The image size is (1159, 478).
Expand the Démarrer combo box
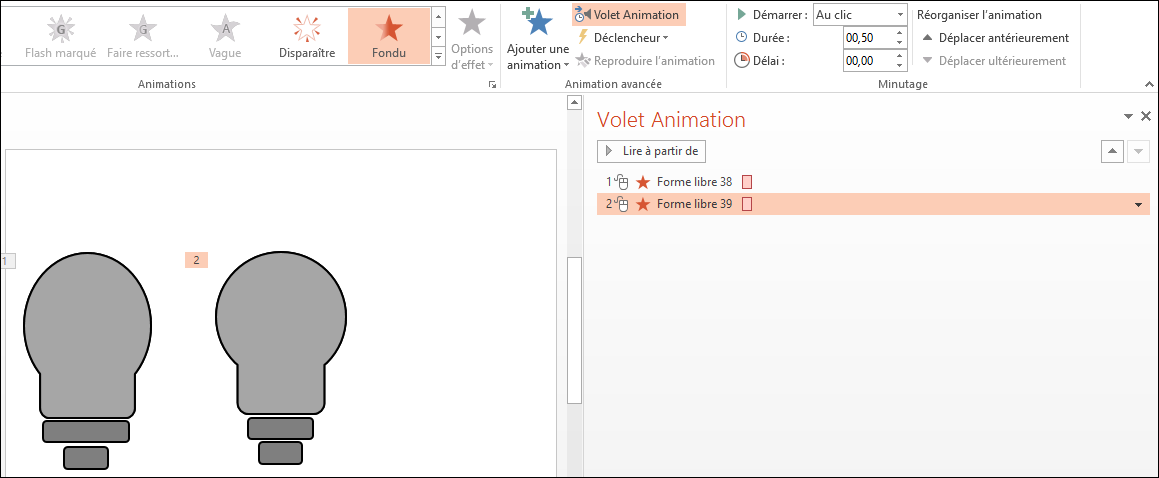[901, 15]
